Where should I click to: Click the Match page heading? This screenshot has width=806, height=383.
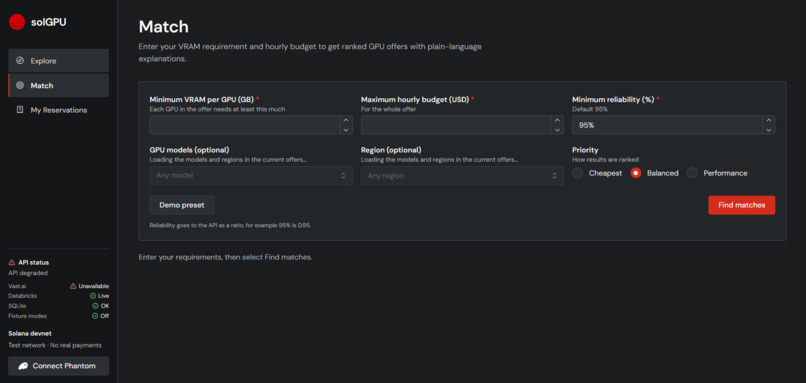(x=163, y=26)
